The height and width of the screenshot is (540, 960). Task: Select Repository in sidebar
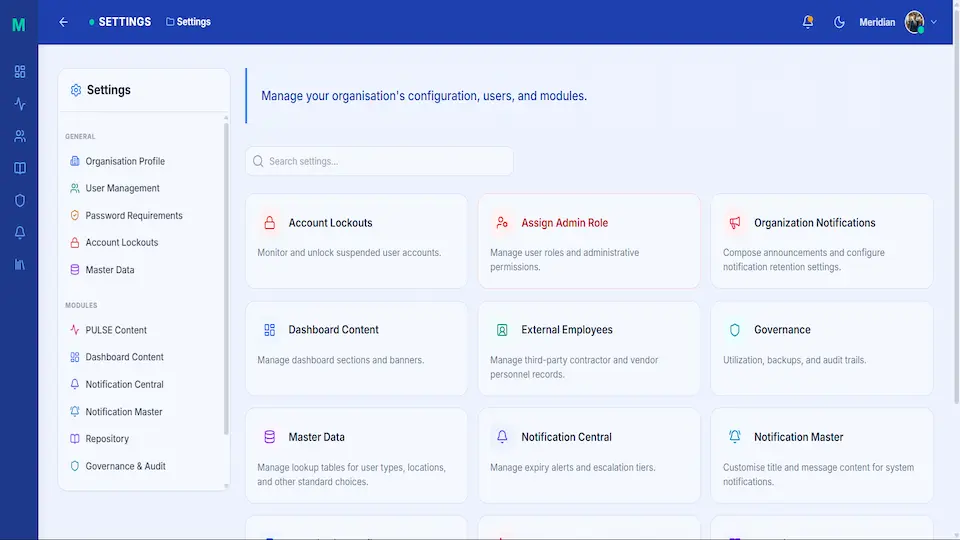[143, 438]
